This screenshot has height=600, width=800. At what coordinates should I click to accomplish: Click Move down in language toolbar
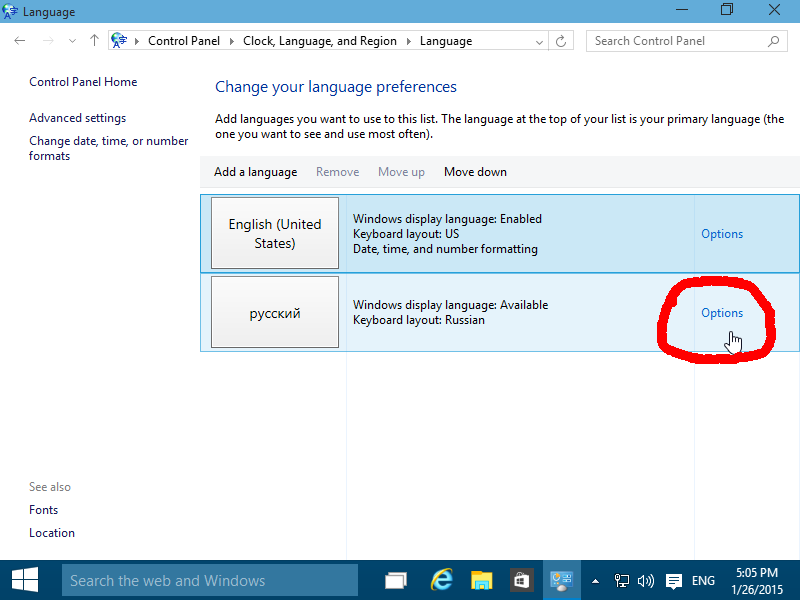pos(475,172)
